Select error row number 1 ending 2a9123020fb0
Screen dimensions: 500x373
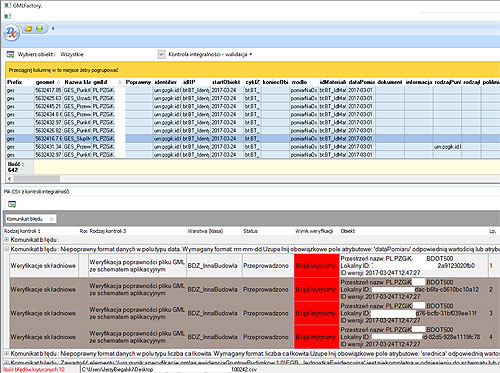(254, 266)
